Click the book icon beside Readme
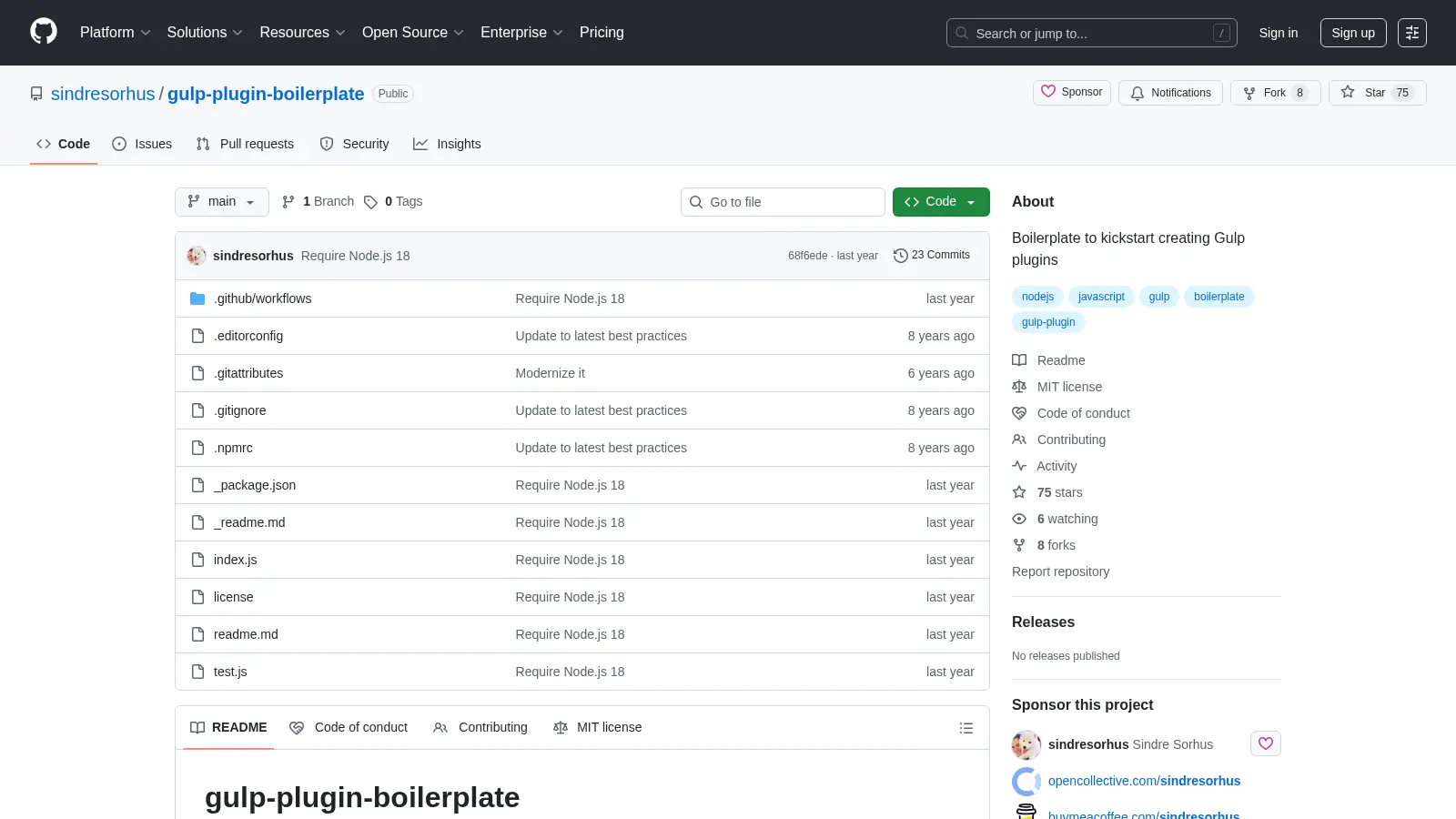This screenshot has width=1456, height=819. (x=1019, y=360)
